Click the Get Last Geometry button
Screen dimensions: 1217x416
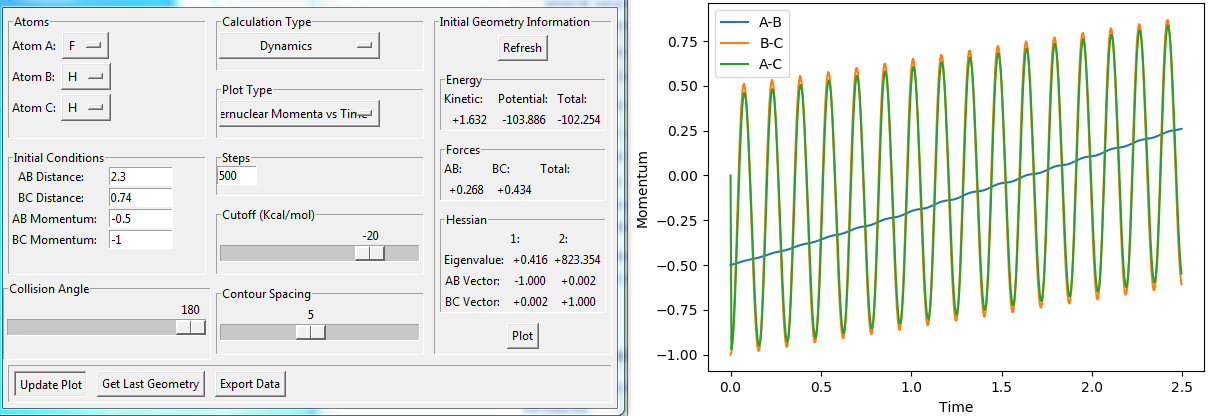151,384
